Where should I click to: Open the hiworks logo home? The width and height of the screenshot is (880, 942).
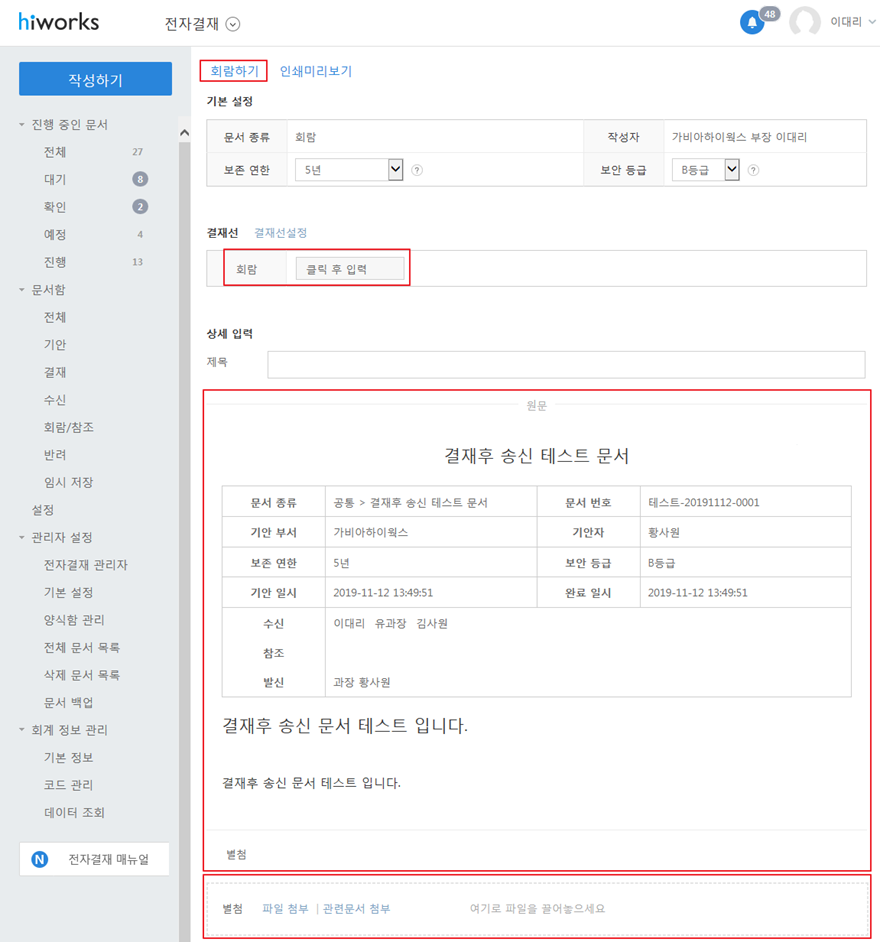point(58,22)
